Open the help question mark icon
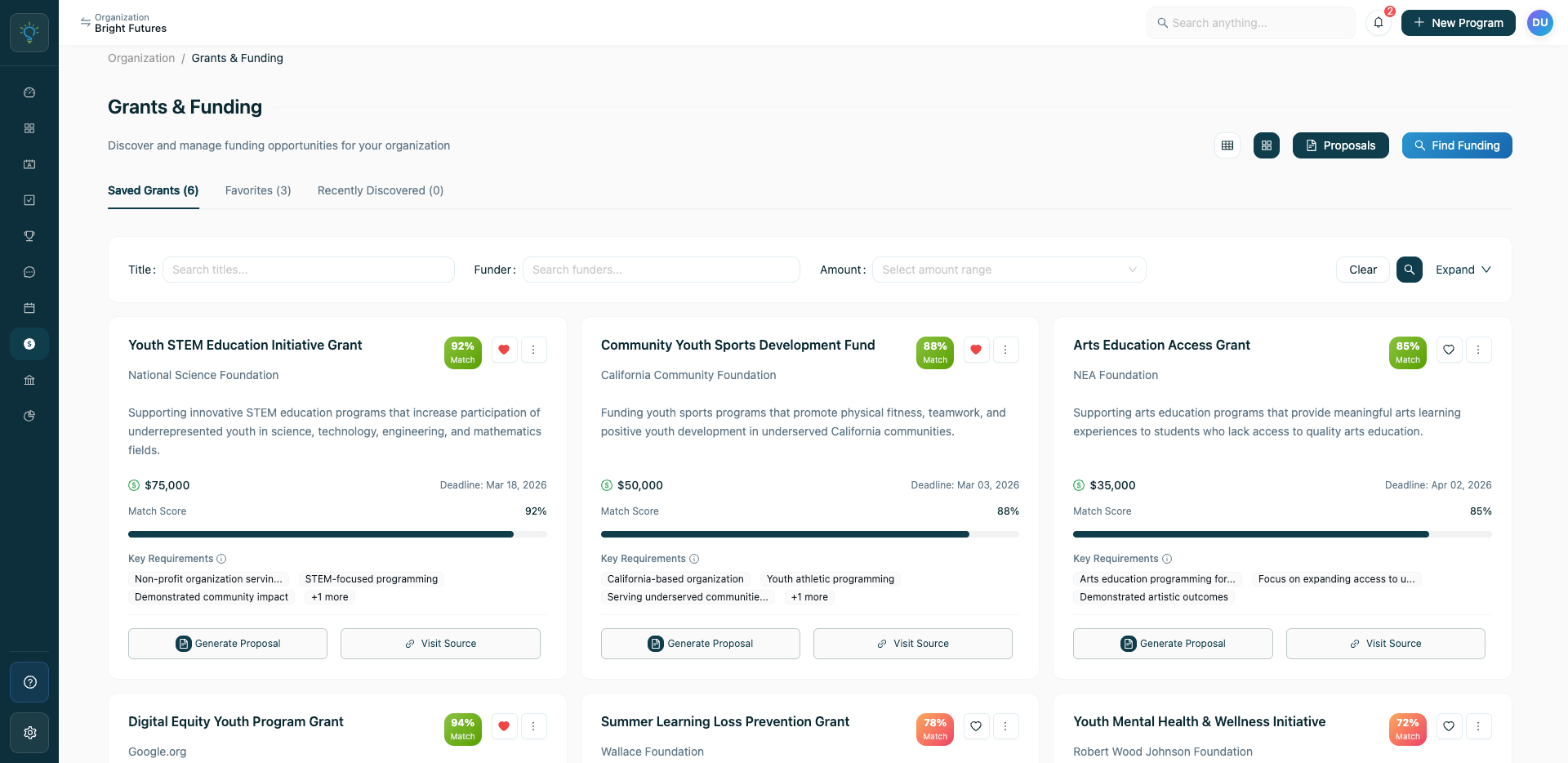 tap(29, 682)
